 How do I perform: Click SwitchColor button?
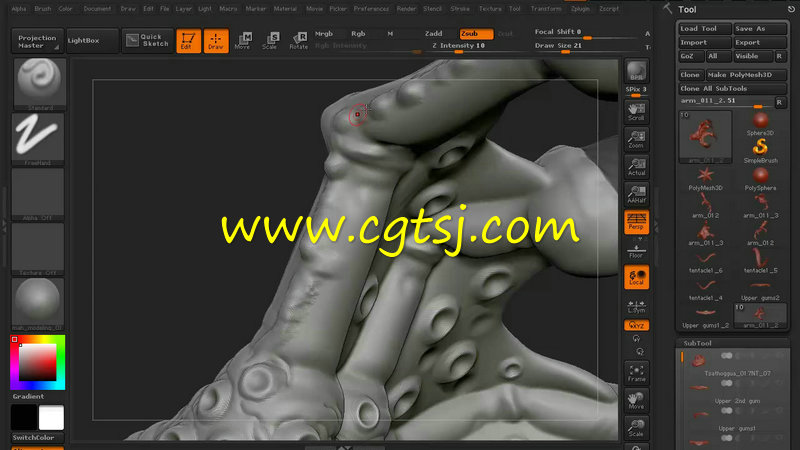38,437
